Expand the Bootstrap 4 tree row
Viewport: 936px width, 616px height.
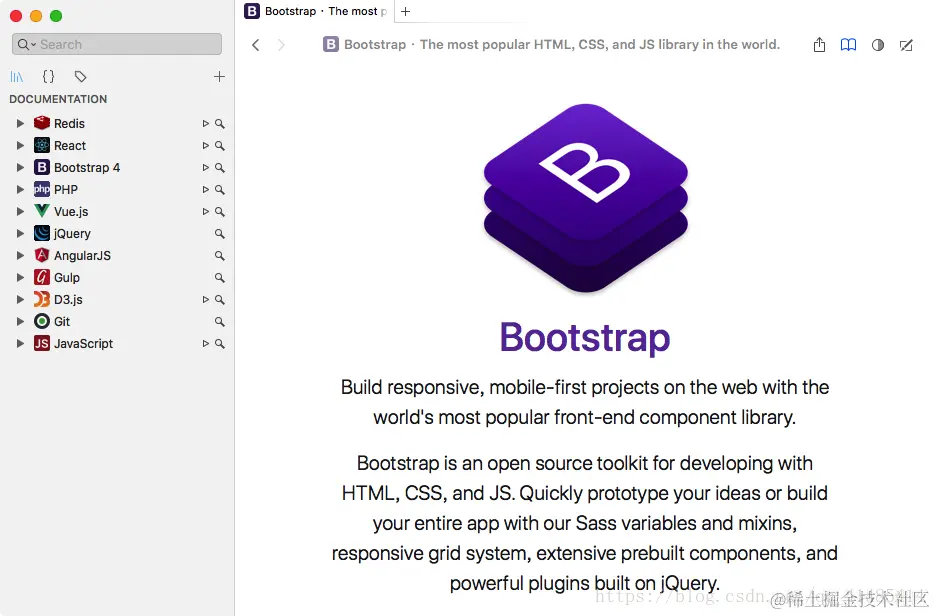click(20, 167)
